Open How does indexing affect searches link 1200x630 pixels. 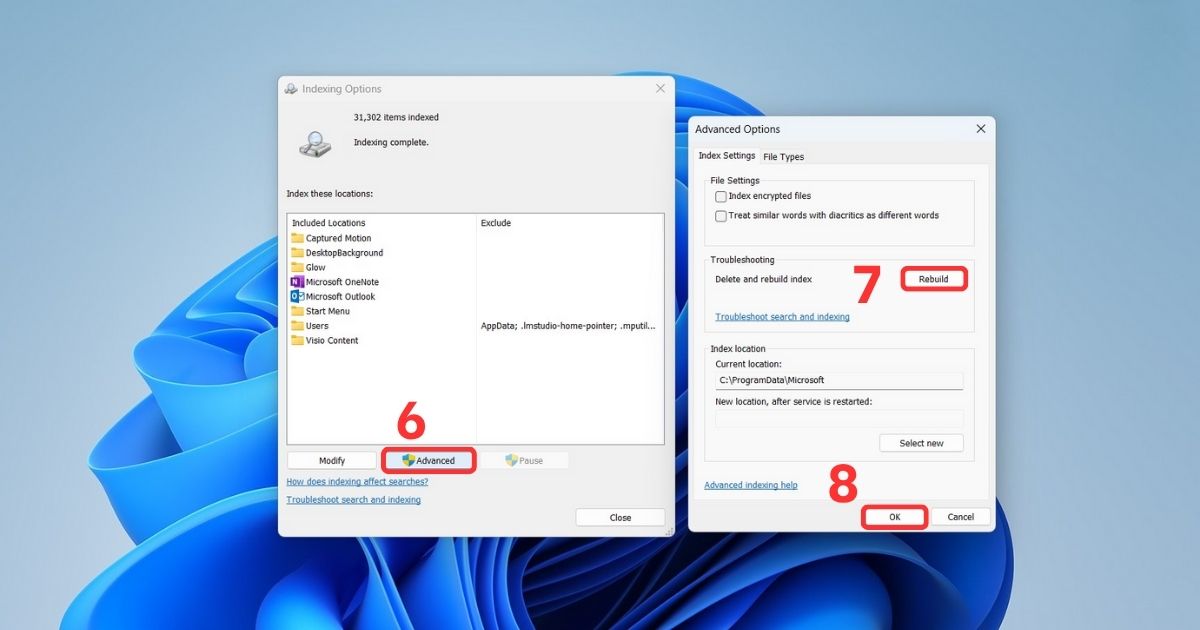[356, 481]
